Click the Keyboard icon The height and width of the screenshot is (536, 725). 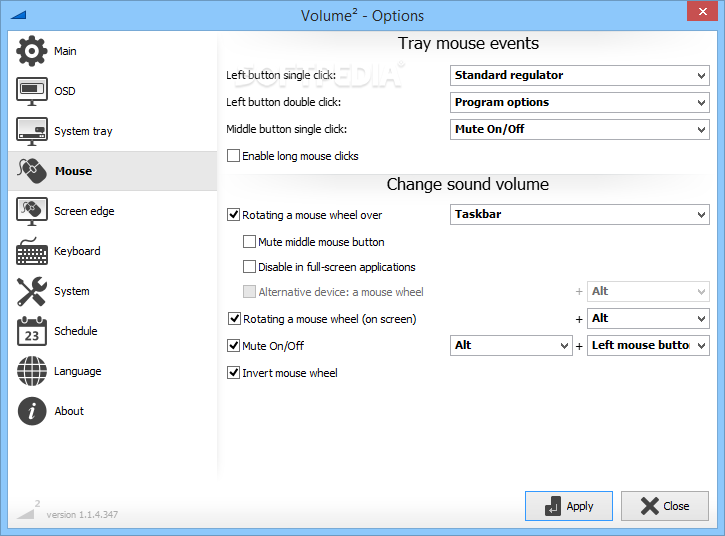point(31,251)
